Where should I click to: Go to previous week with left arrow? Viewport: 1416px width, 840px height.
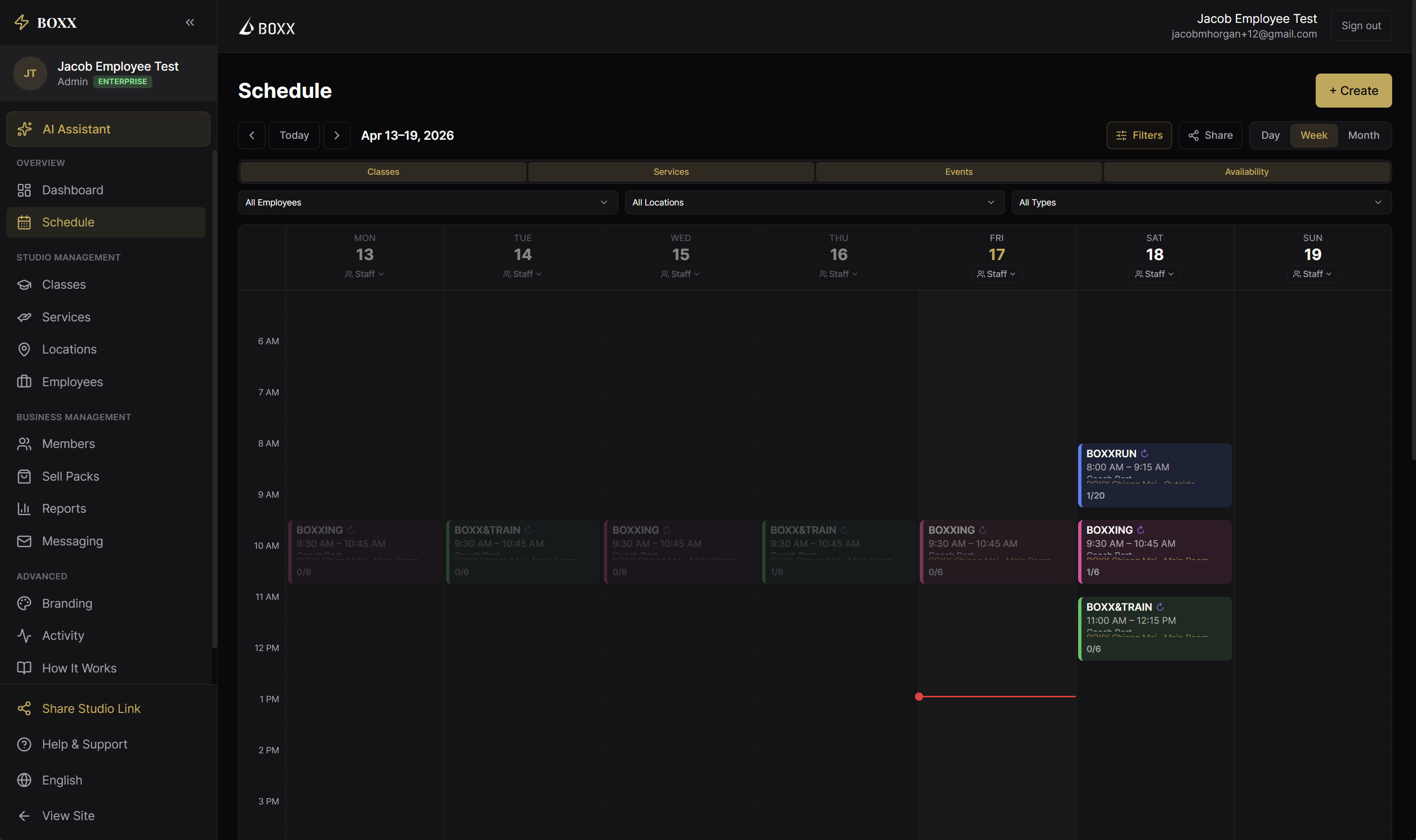point(252,135)
